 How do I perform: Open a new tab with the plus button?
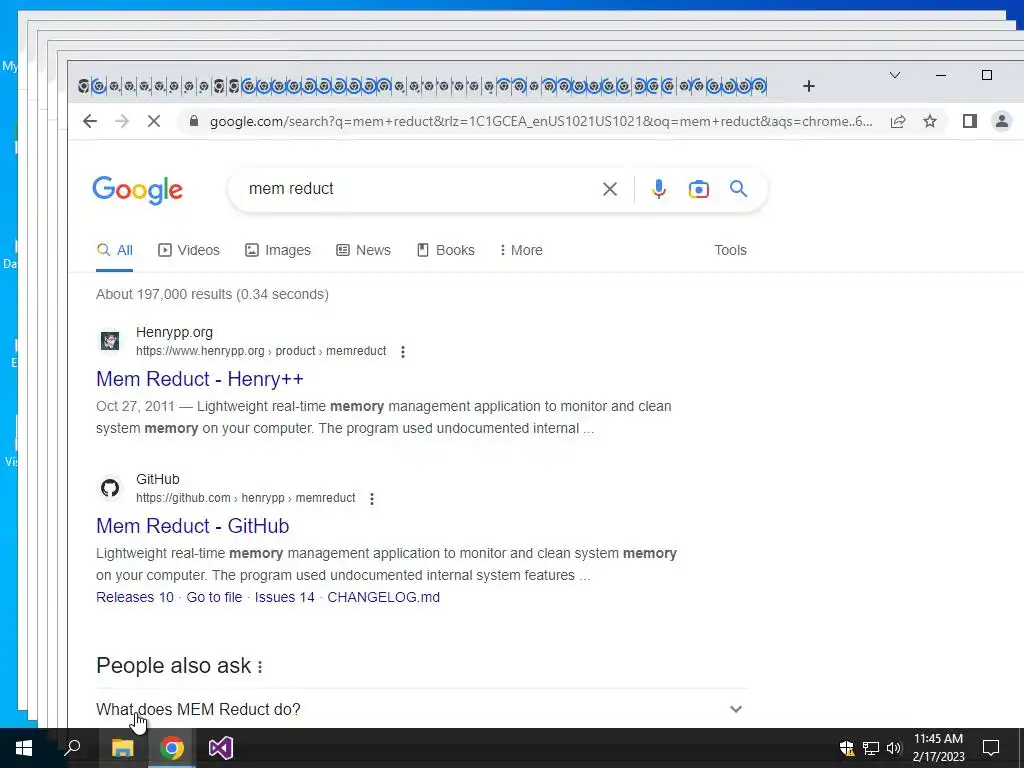(809, 86)
